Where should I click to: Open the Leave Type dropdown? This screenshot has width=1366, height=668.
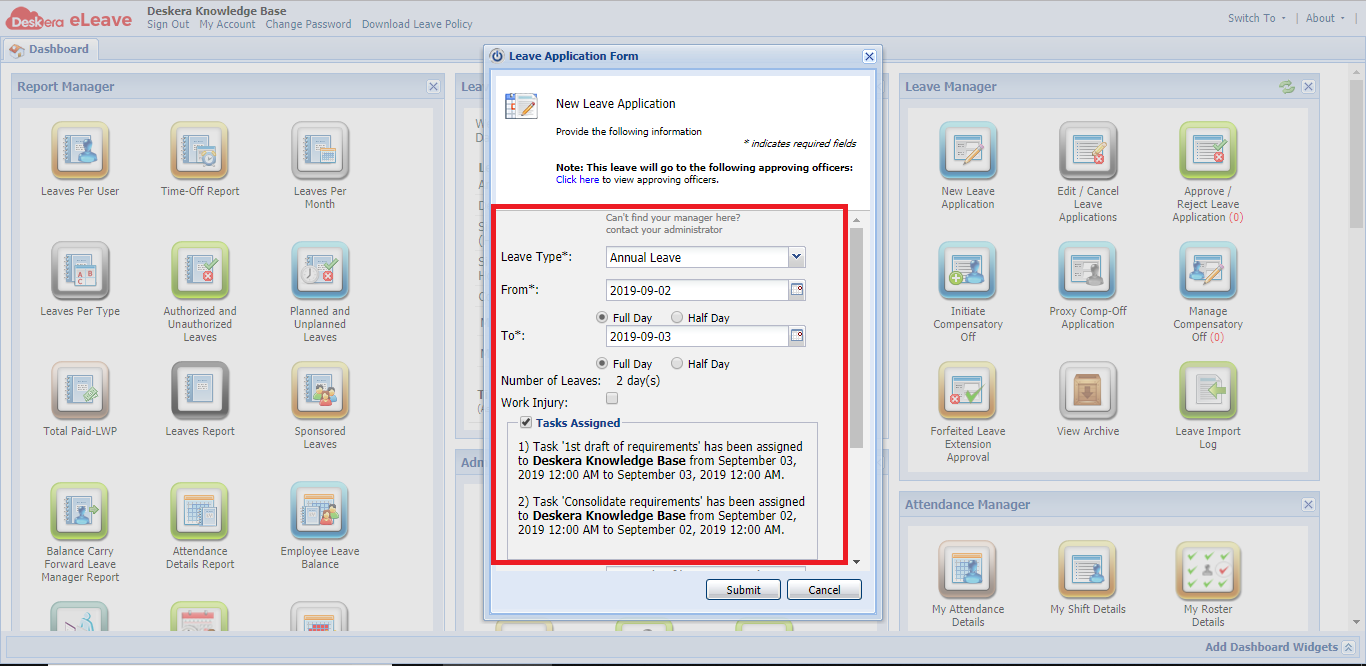point(796,257)
